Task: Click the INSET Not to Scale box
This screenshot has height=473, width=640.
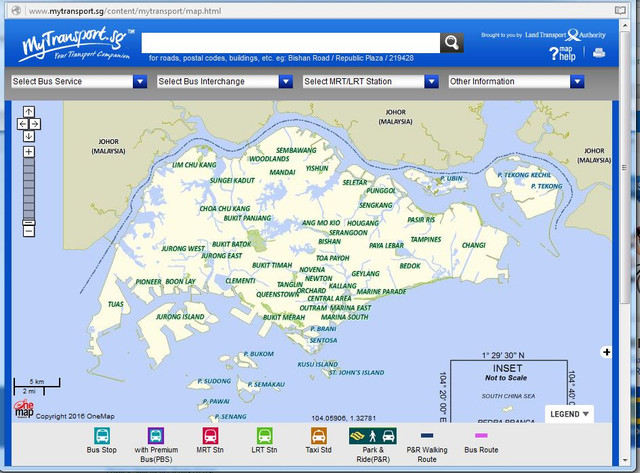Action: click(x=509, y=391)
